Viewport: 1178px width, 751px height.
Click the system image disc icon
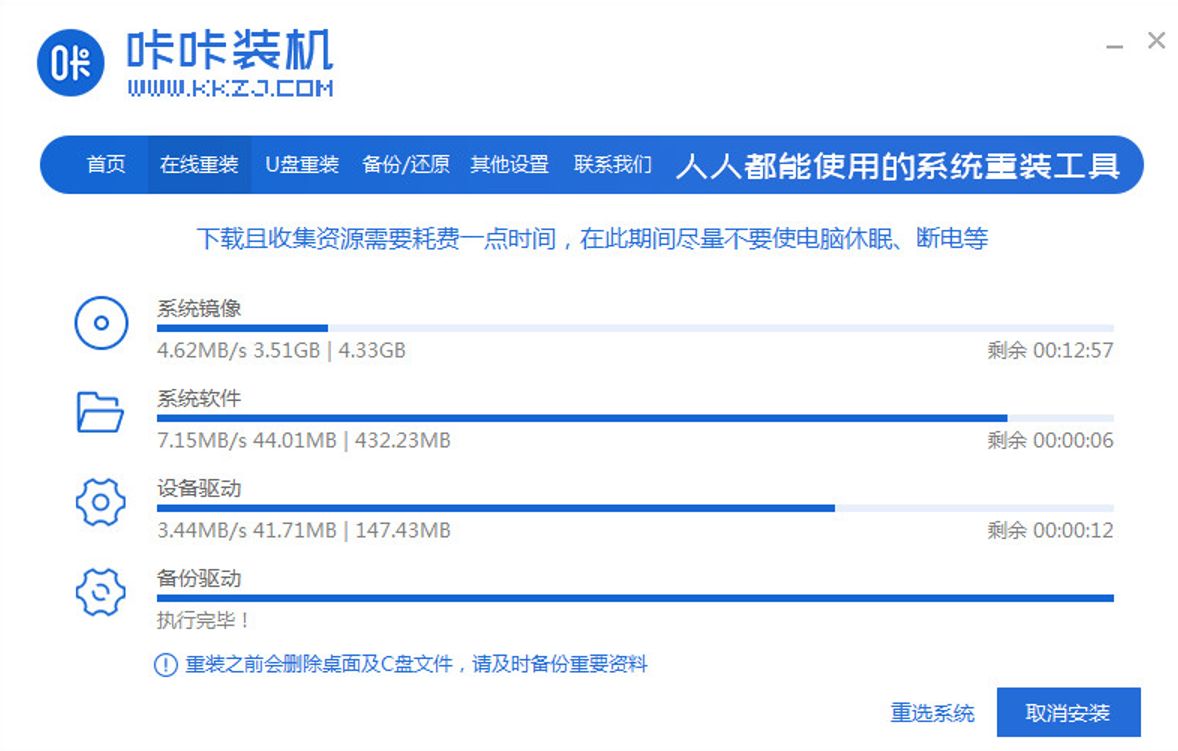click(x=101, y=323)
